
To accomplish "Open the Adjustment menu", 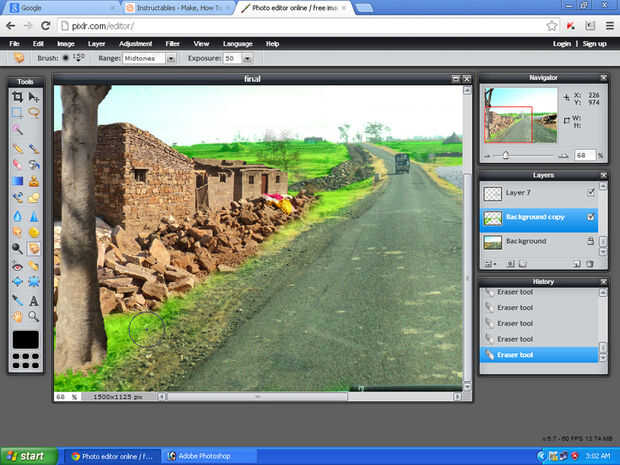I will tap(136, 44).
